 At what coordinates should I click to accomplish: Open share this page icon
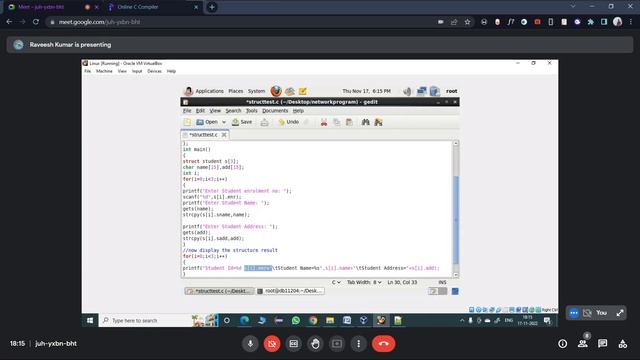454,22
